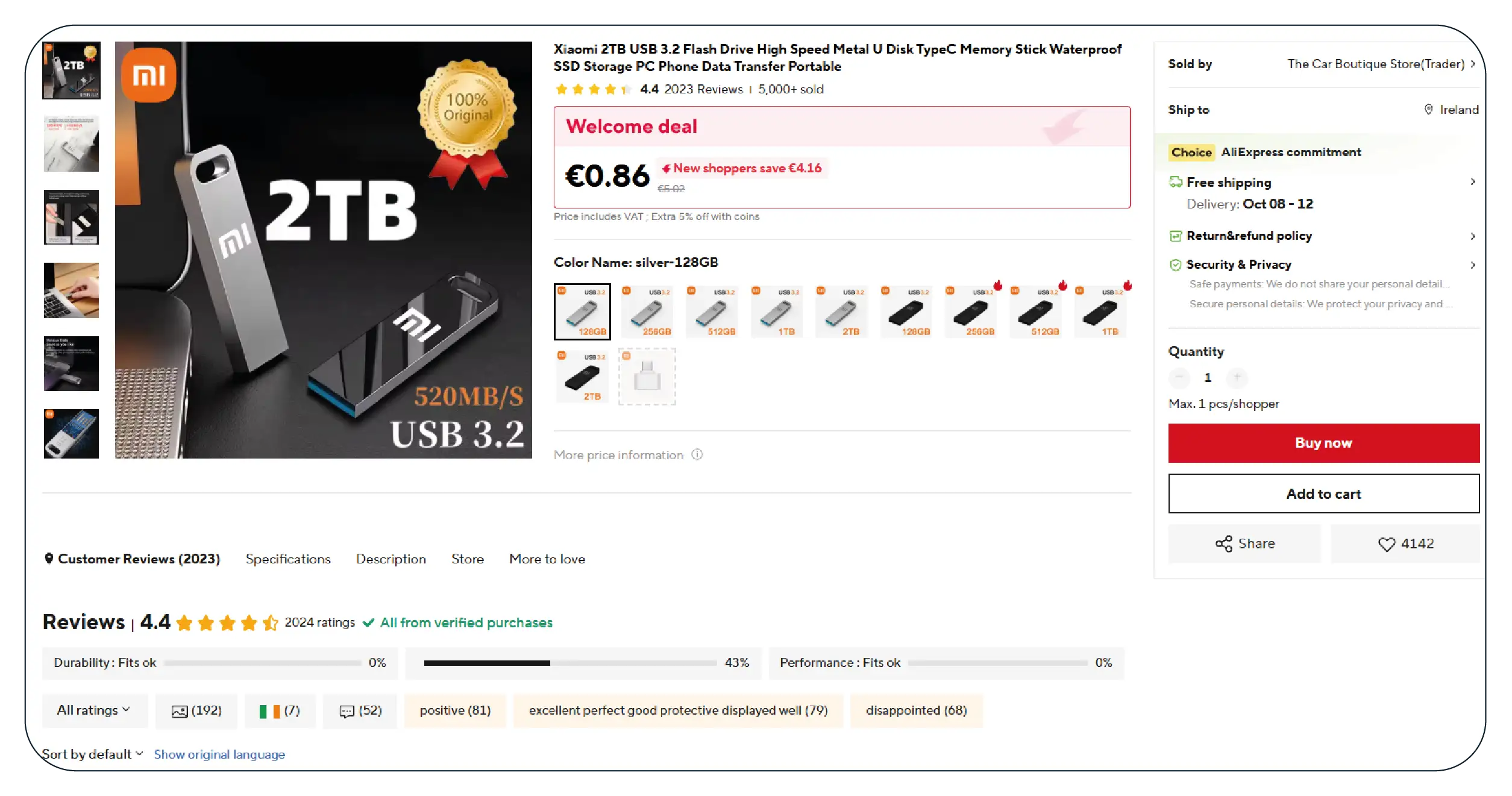This screenshot has height=796, width=1512.
Task: Click Show original language link
Action: 219,754
